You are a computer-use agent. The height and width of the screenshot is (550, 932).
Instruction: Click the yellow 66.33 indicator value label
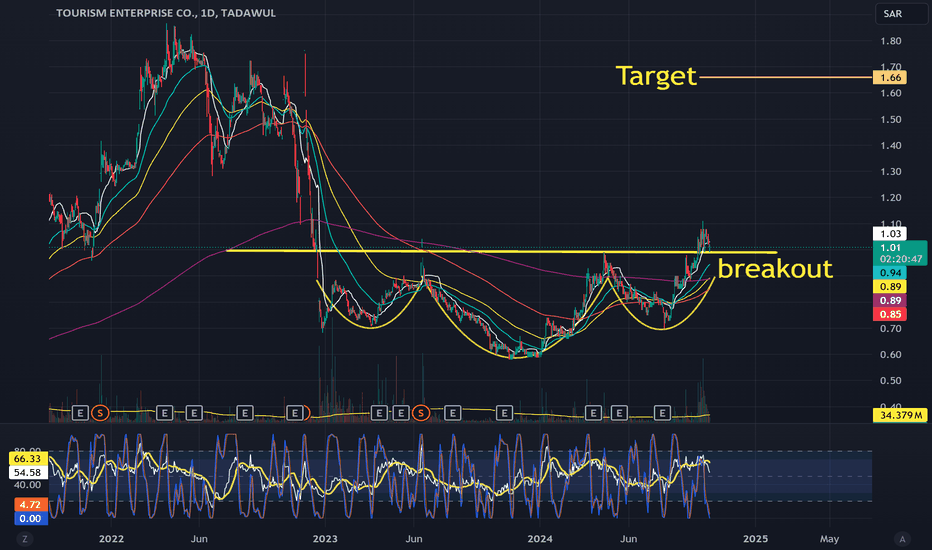(27, 458)
